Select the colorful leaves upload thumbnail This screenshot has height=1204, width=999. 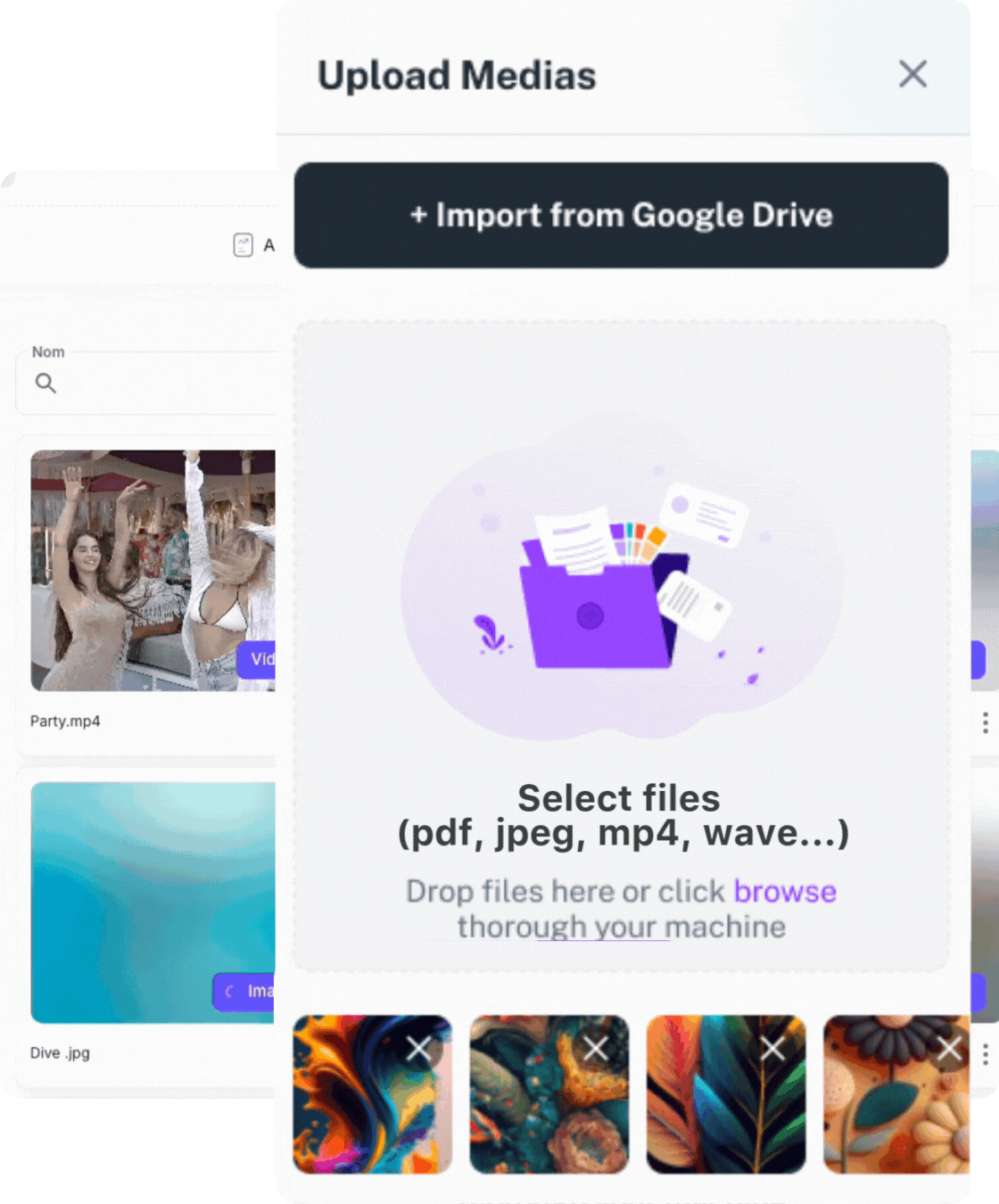pos(726,1094)
